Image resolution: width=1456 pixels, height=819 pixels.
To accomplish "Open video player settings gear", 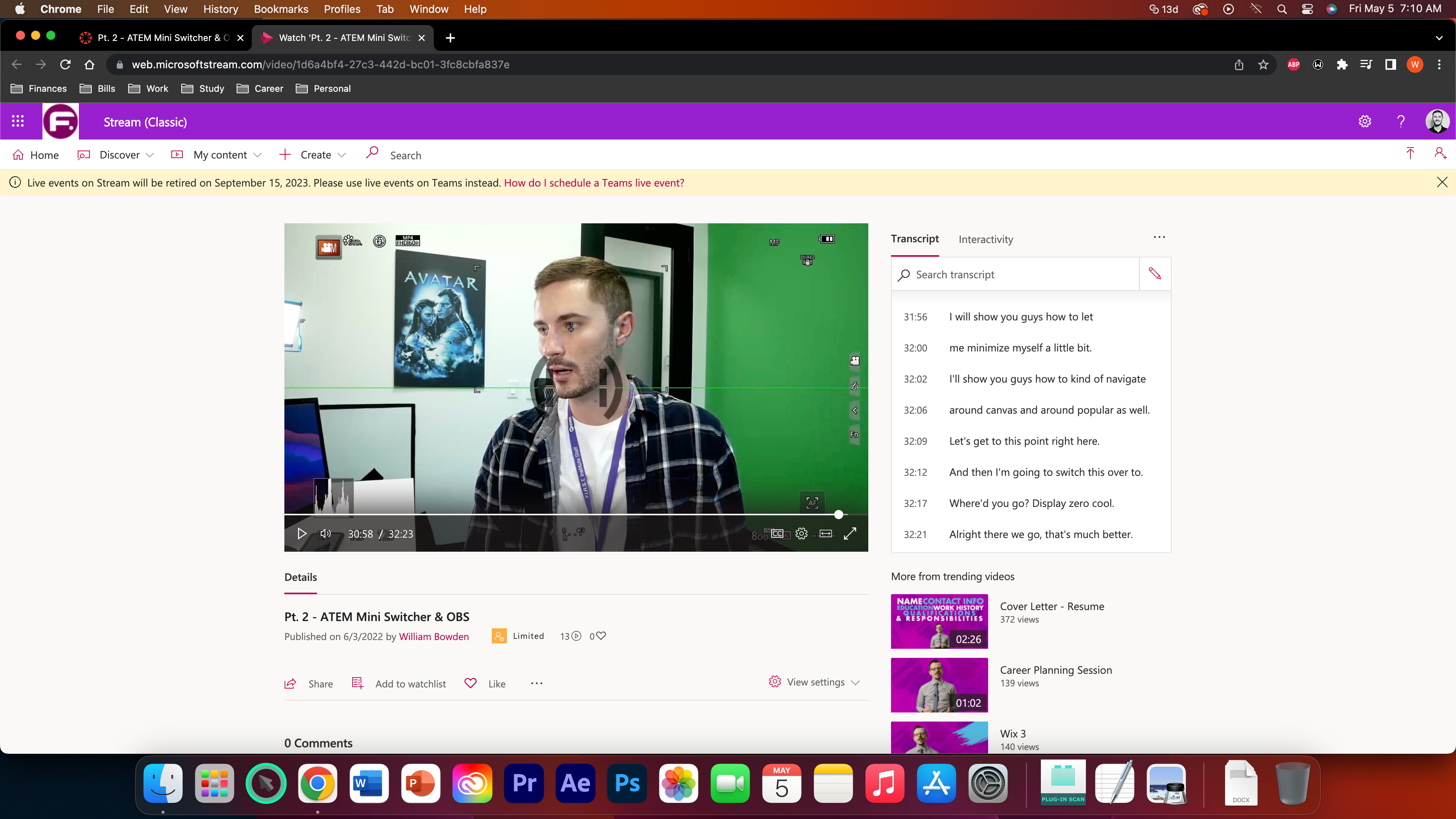I will tap(802, 533).
